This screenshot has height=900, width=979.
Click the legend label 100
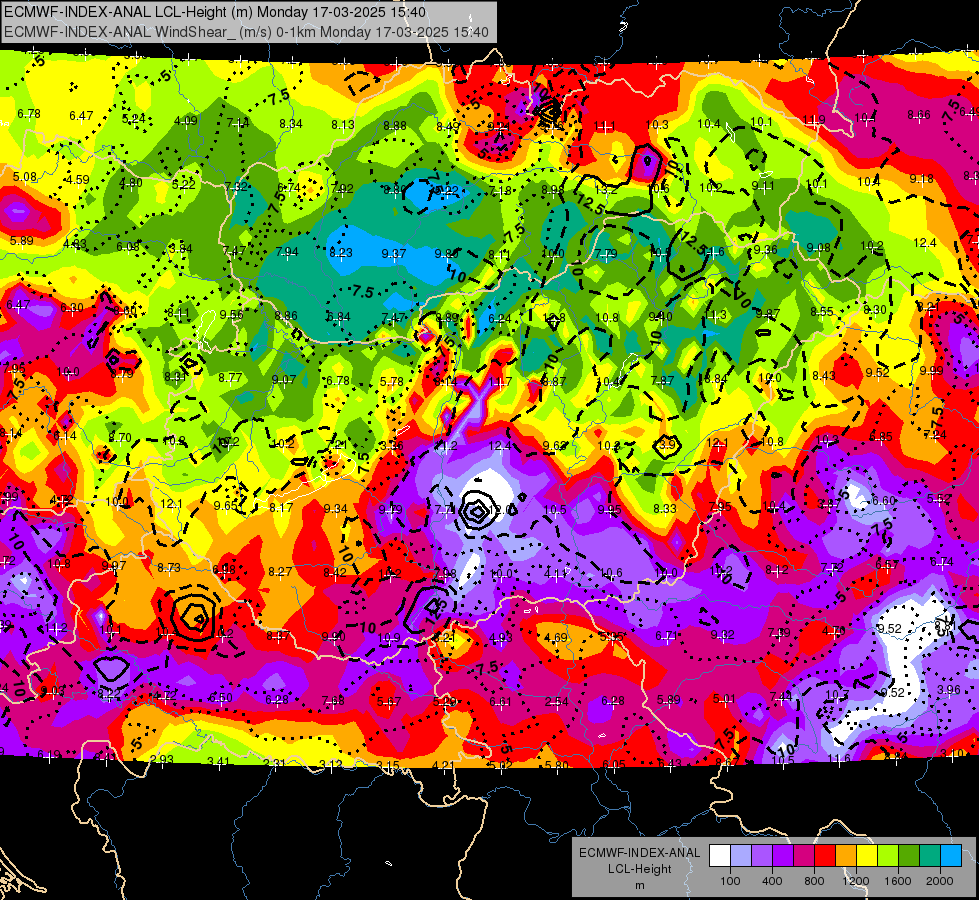731,881
